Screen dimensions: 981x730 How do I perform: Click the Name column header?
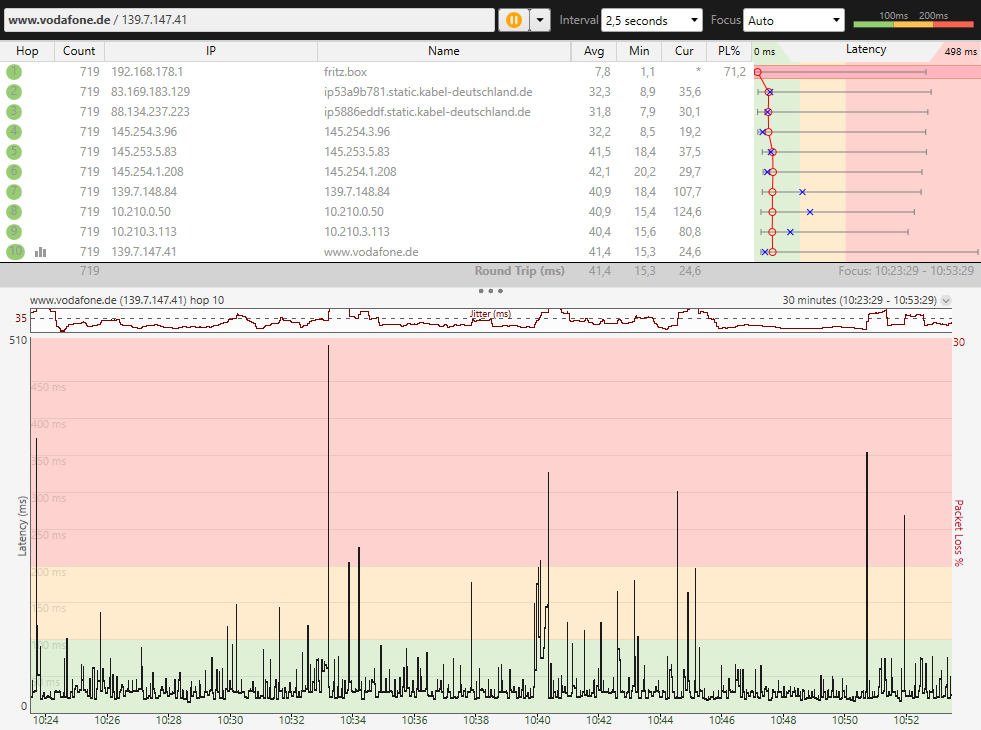443,51
